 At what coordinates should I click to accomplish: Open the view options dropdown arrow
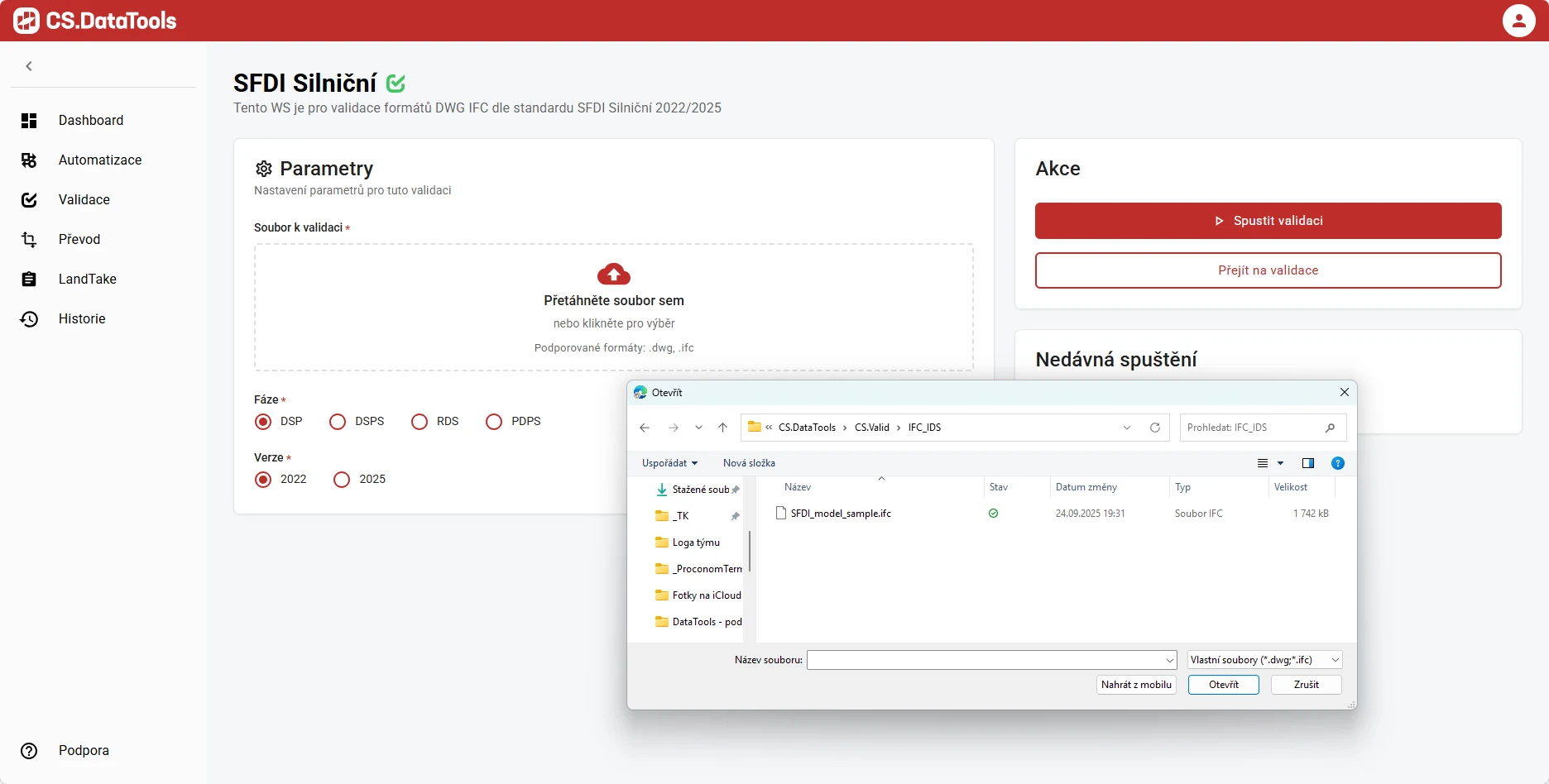[1279, 463]
